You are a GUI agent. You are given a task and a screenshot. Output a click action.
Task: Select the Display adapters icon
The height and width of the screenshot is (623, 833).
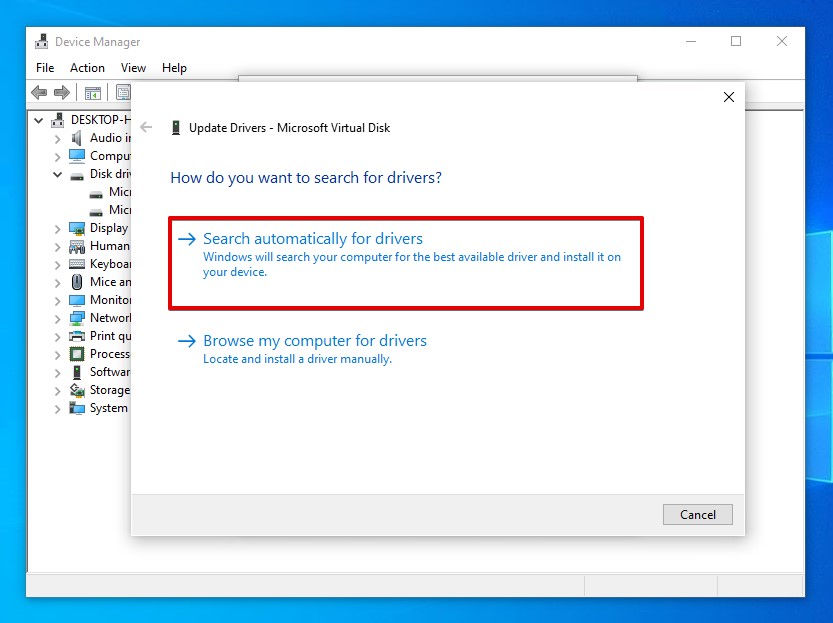coord(77,228)
